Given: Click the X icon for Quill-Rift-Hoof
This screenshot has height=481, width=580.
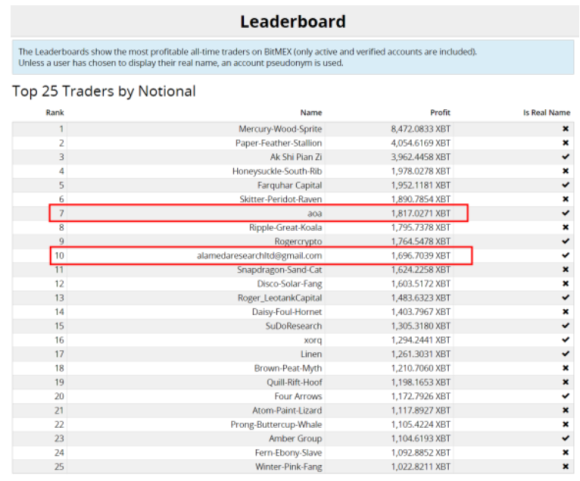Looking at the screenshot, I should coord(566,382).
